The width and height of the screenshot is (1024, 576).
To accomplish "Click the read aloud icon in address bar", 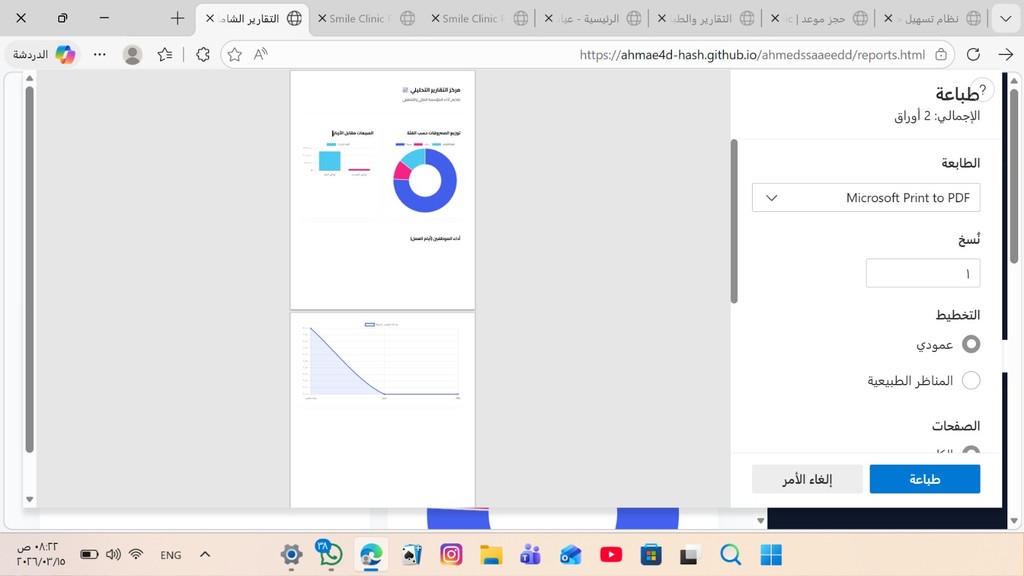I will coord(261,54).
